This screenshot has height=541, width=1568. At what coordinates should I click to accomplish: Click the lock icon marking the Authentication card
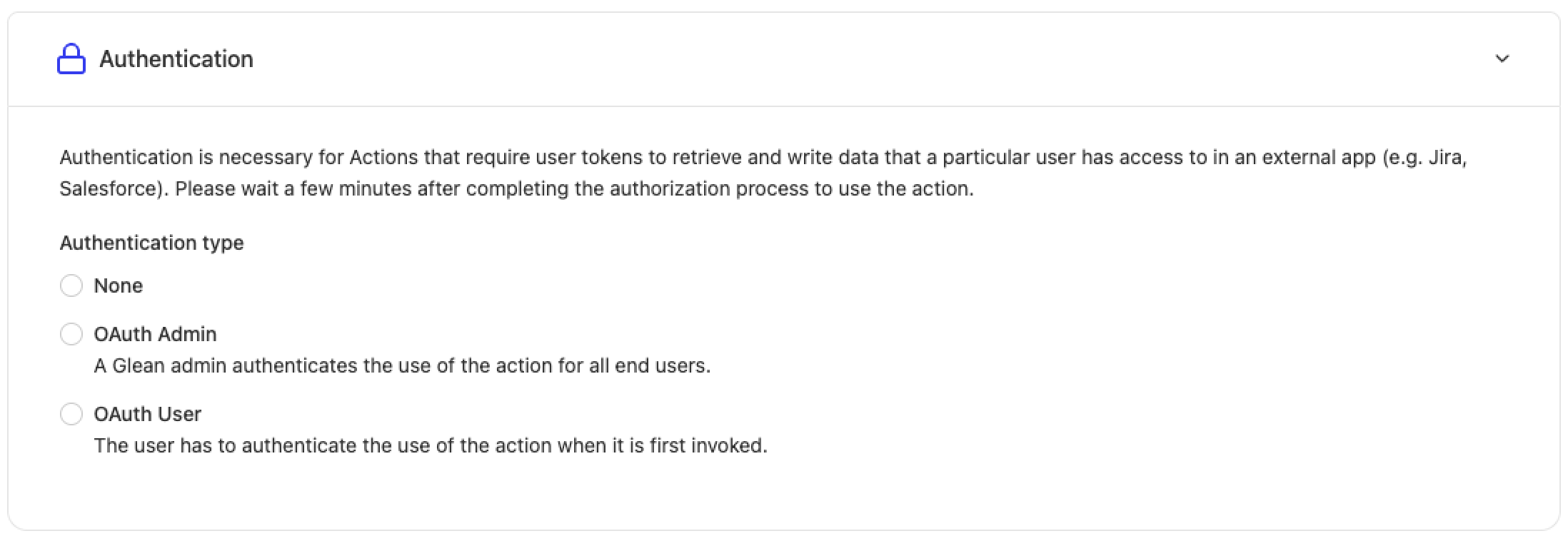pyautogui.click(x=71, y=59)
